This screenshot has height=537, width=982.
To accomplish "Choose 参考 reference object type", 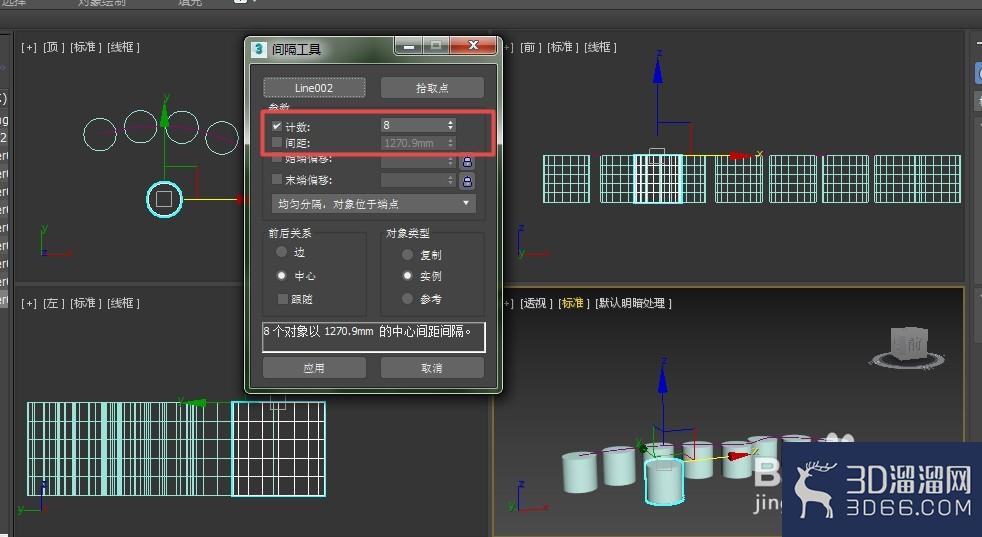I will click(407, 298).
